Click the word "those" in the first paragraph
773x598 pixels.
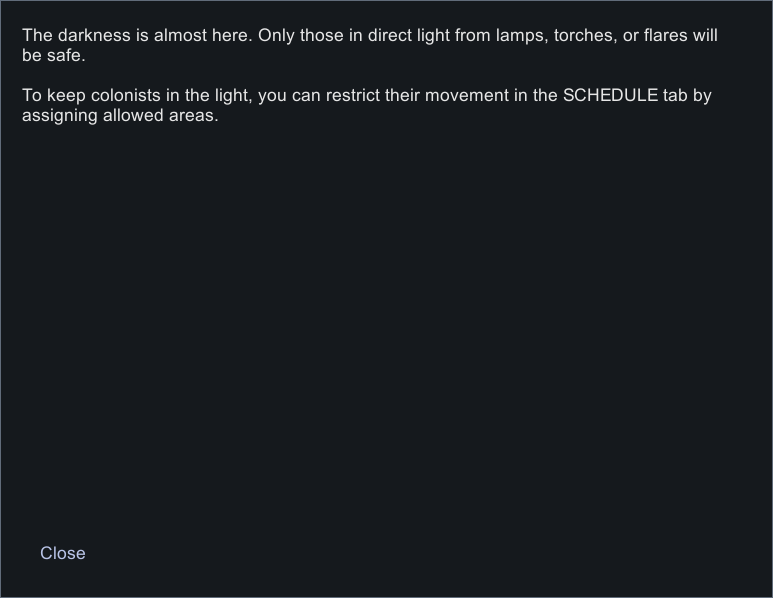point(322,36)
